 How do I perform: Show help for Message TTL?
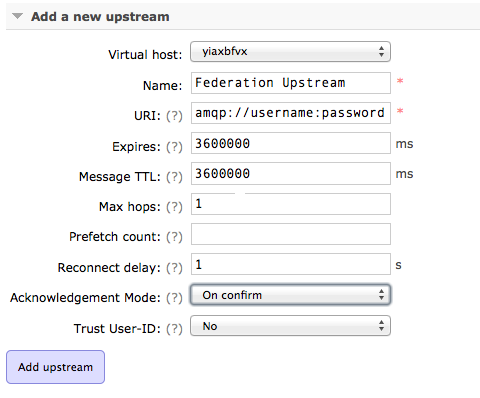point(174,177)
